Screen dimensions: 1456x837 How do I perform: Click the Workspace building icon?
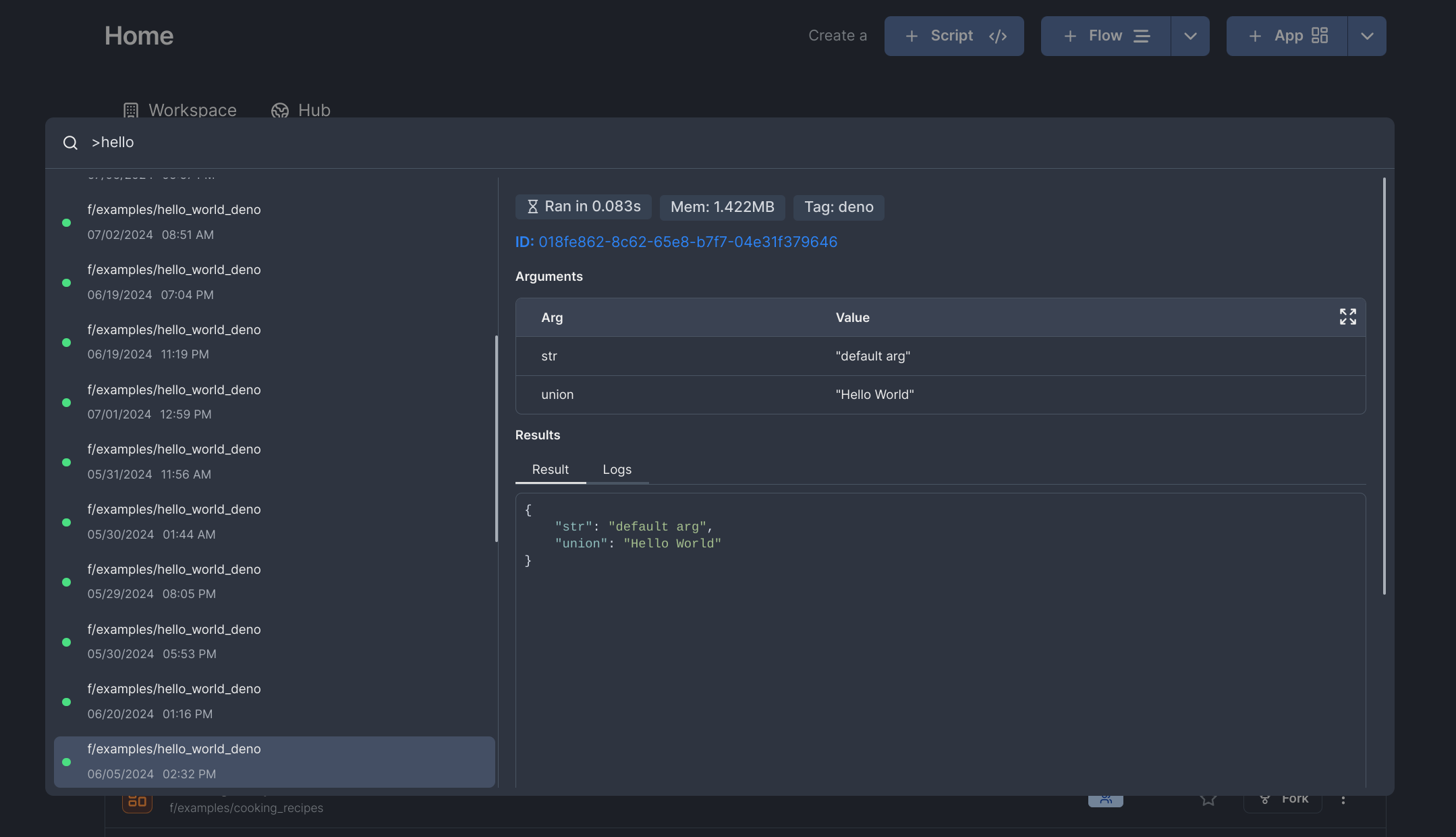pyautogui.click(x=131, y=110)
